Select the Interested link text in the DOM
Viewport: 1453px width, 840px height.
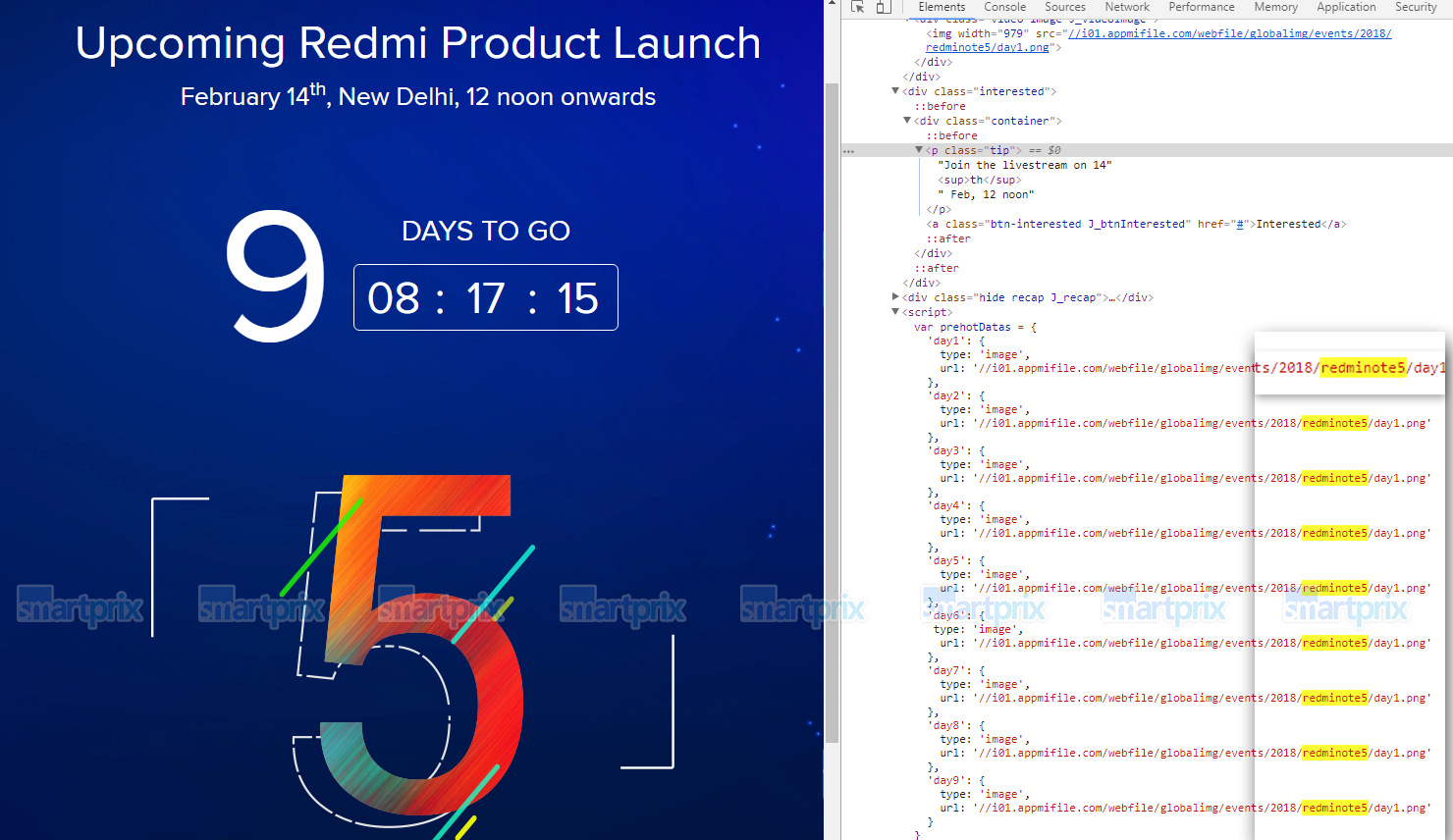pyautogui.click(x=1288, y=224)
